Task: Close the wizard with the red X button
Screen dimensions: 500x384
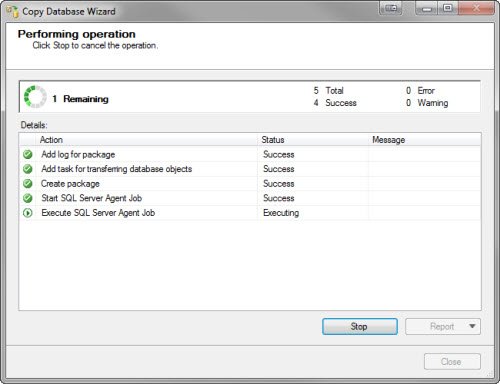Action: (x=476, y=9)
